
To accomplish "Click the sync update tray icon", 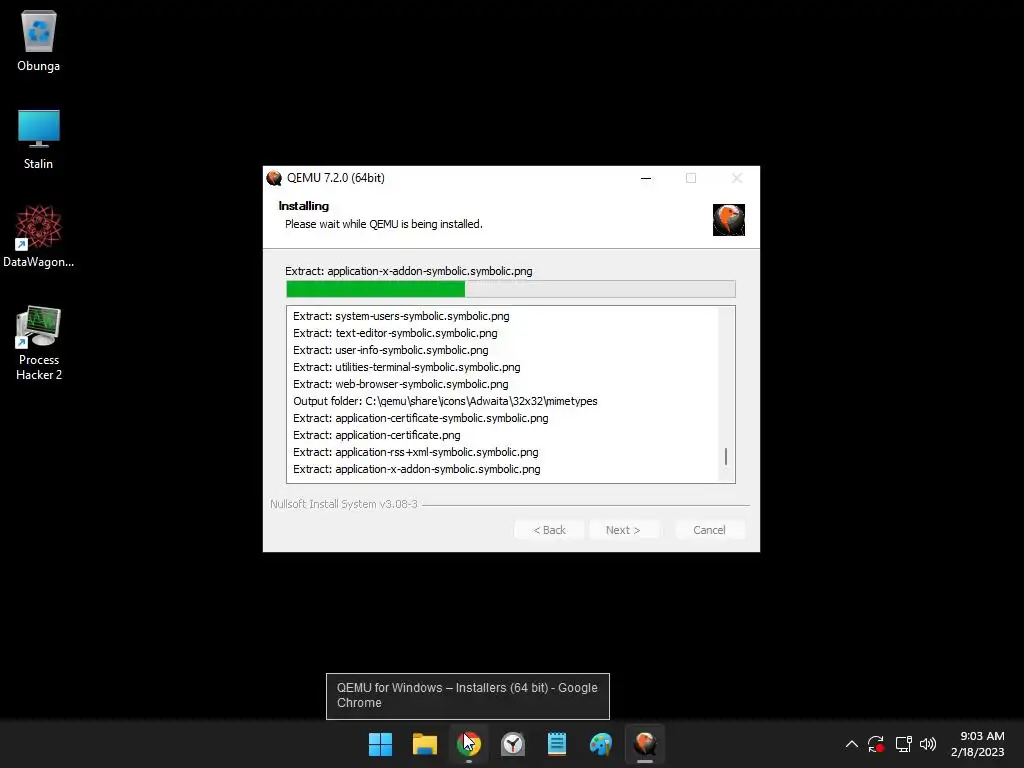I will [x=876, y=744].
